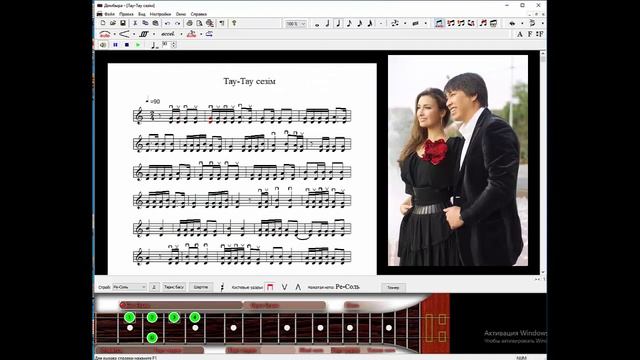Open the Настройки menu
This screenshot has width=640, height=360.
(160, 14)
